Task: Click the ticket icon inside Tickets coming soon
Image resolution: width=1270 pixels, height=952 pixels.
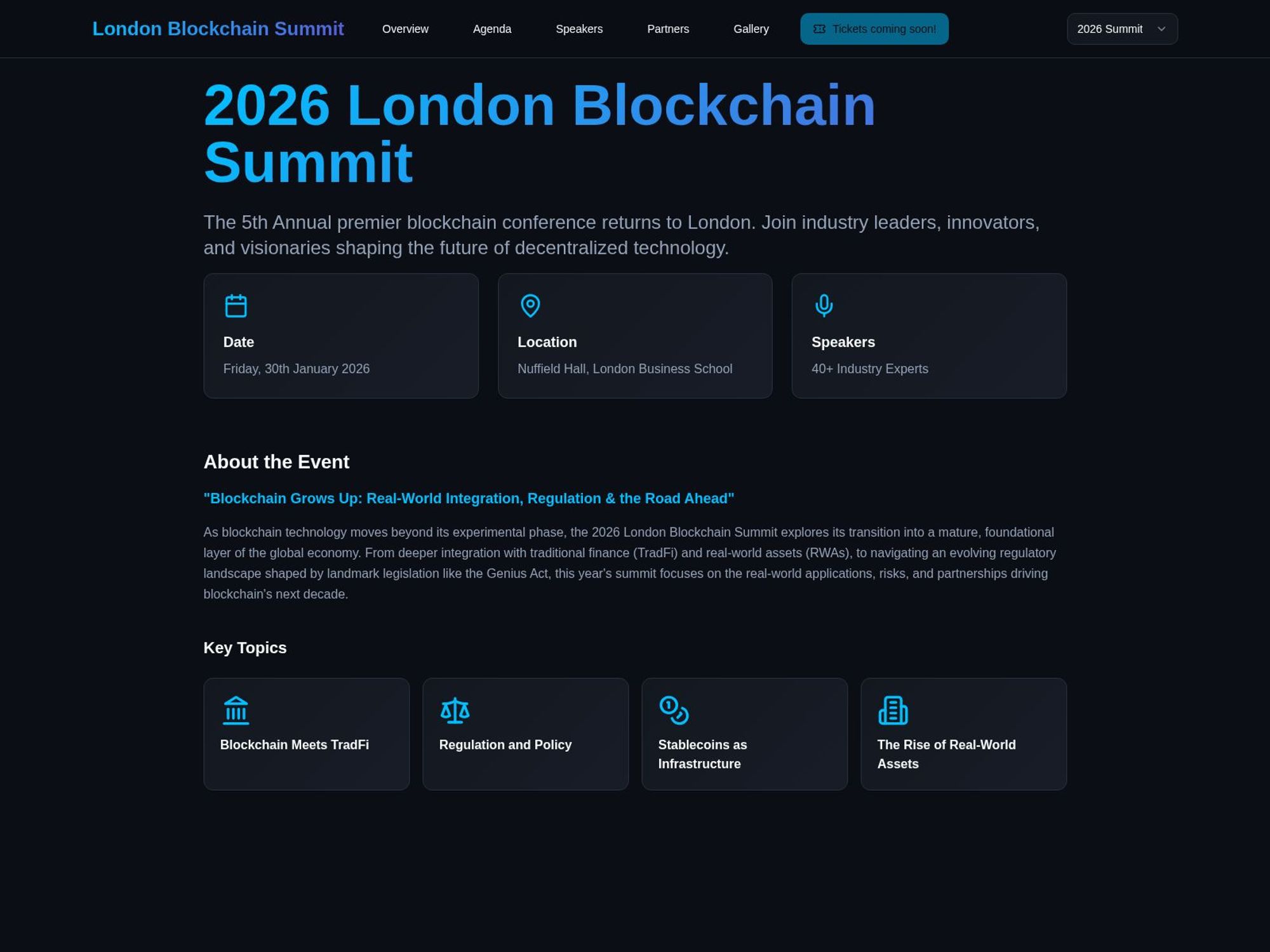Action: [x=820, y=28]
